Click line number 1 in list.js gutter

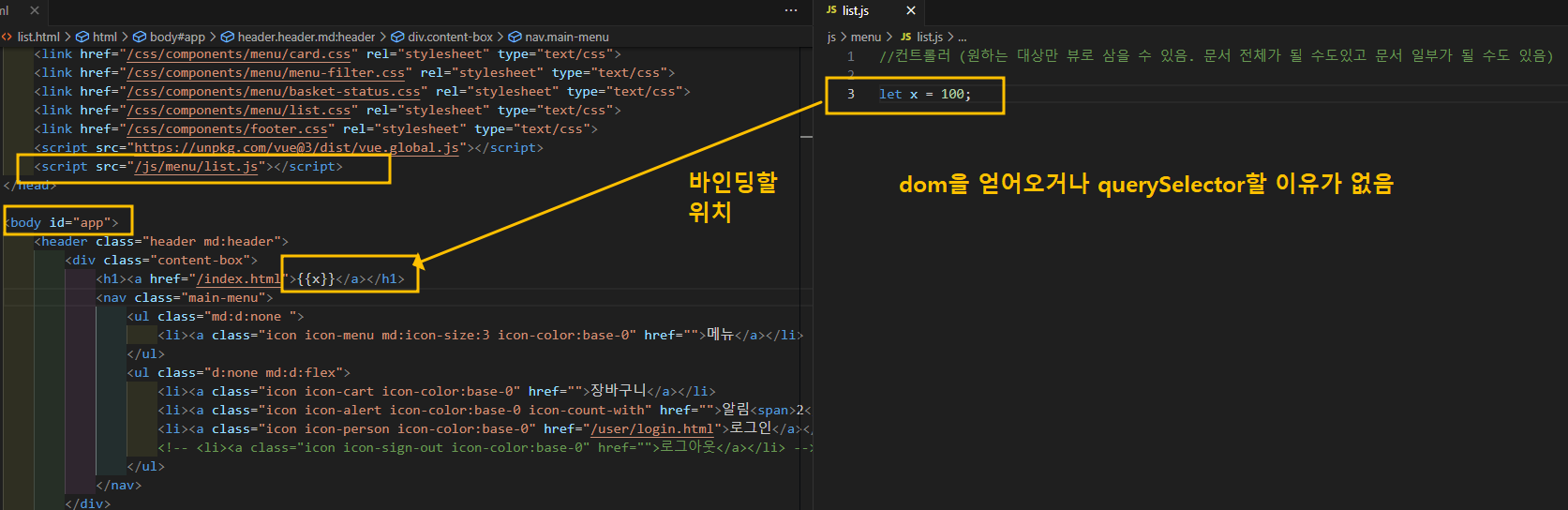tap(851, 56)
